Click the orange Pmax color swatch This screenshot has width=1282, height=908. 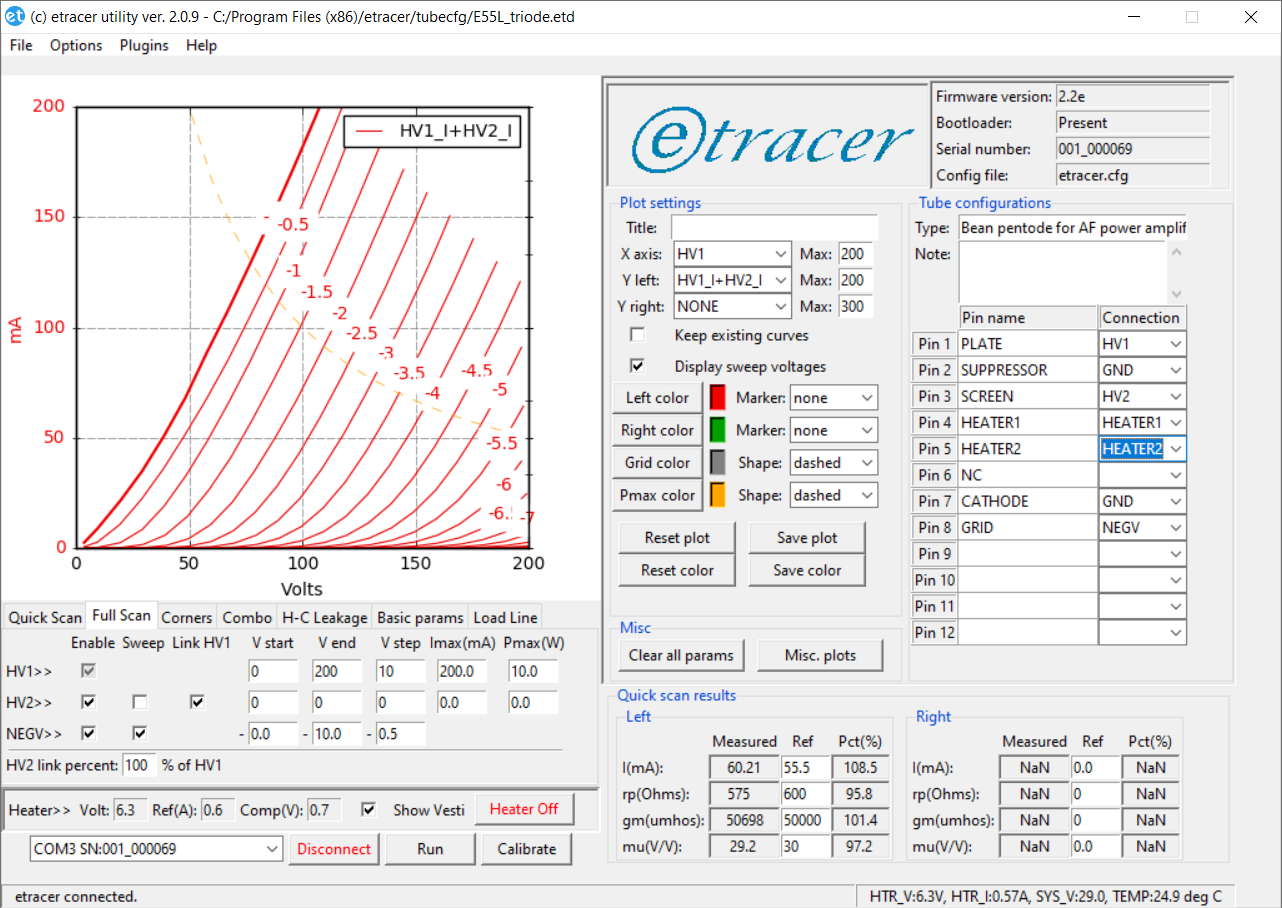[x=717, y=495]
